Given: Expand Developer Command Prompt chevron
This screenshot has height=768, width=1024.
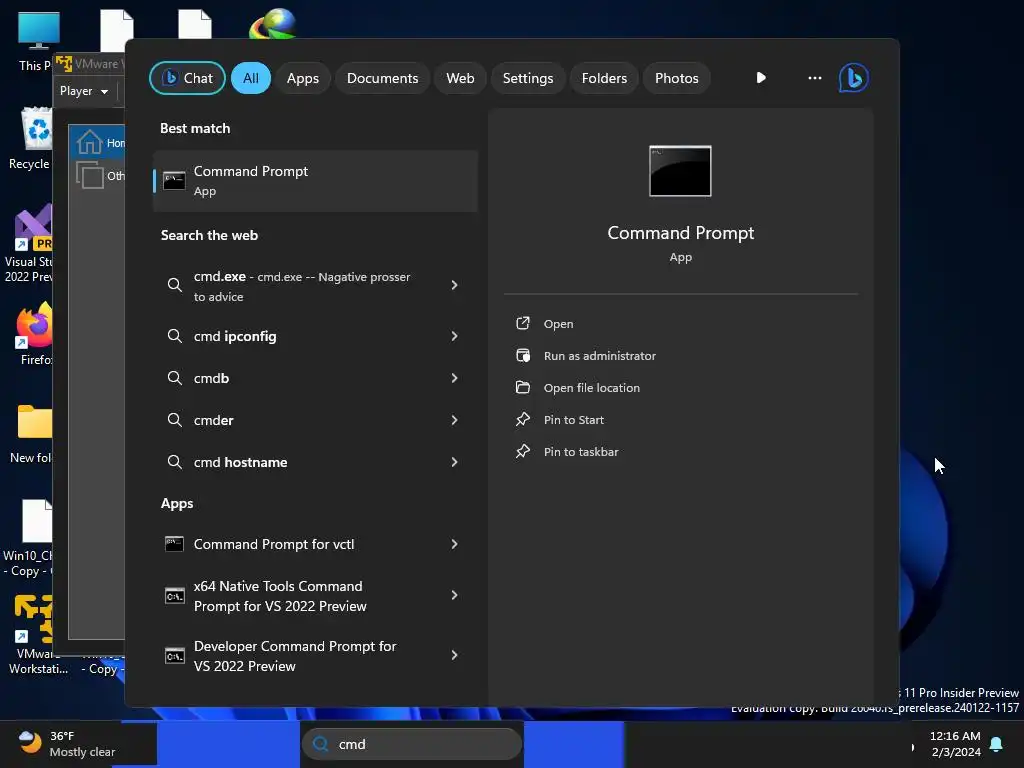Looking at the screenshot, I should pos(455,655).
